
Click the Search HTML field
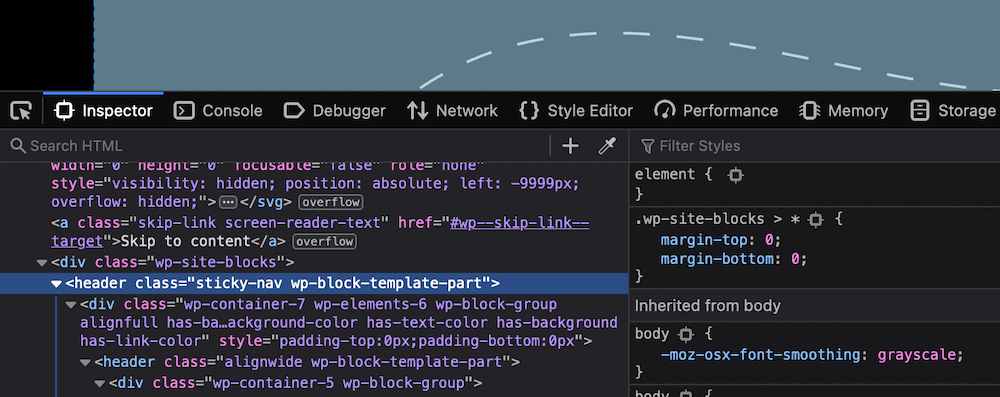274,146
